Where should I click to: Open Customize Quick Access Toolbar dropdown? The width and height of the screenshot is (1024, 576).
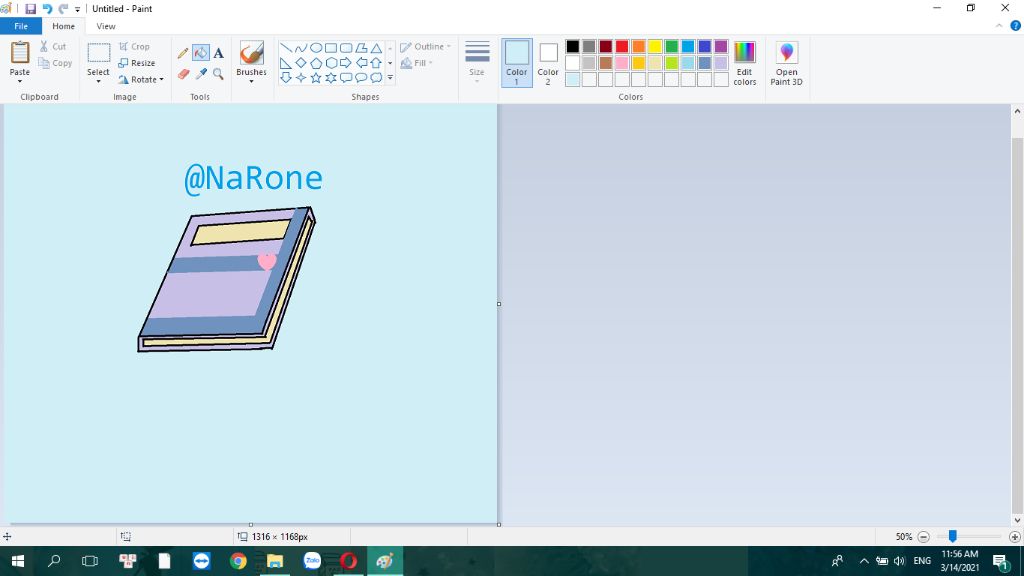click(77, 9)
